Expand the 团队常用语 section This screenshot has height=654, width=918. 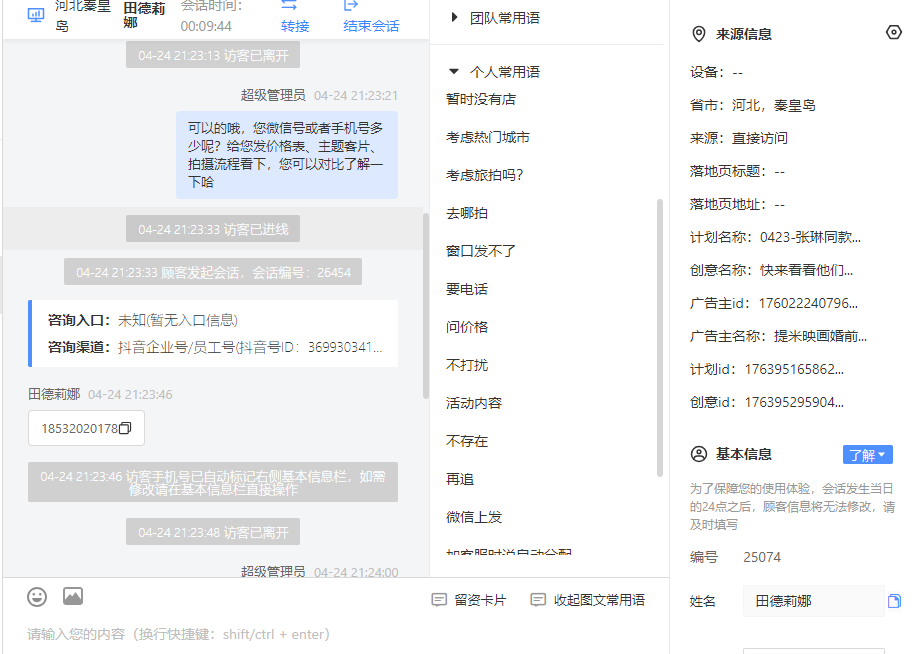click(x=454, y=18)
